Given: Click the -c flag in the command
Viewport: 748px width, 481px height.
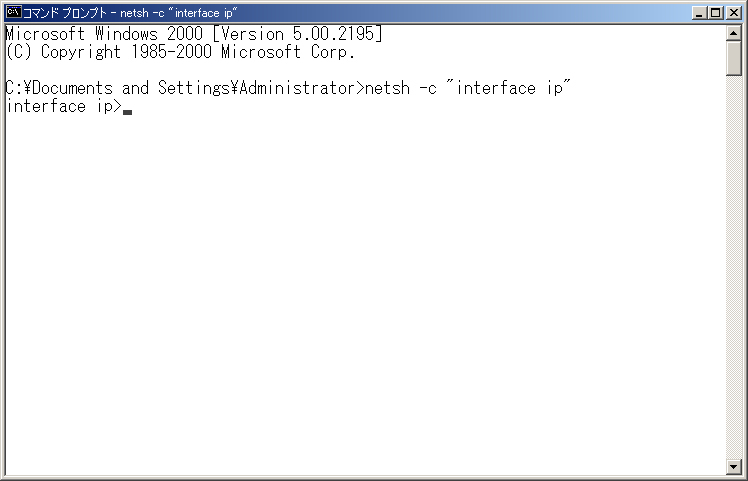Looking at the screenshot, I should (x=428, y=89).
